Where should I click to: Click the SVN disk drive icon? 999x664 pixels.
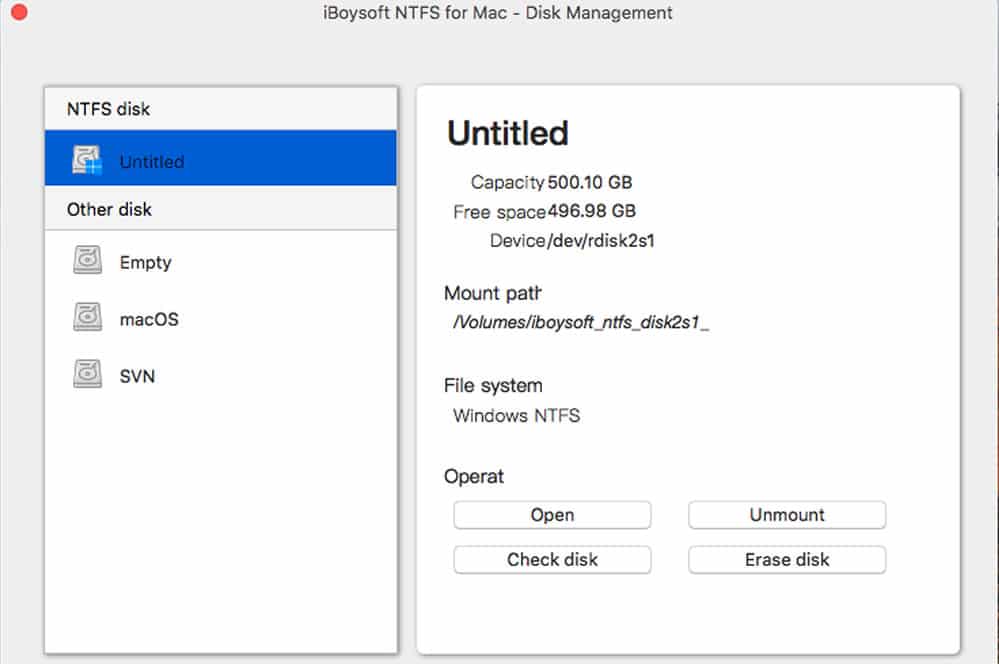coord(87,373)
